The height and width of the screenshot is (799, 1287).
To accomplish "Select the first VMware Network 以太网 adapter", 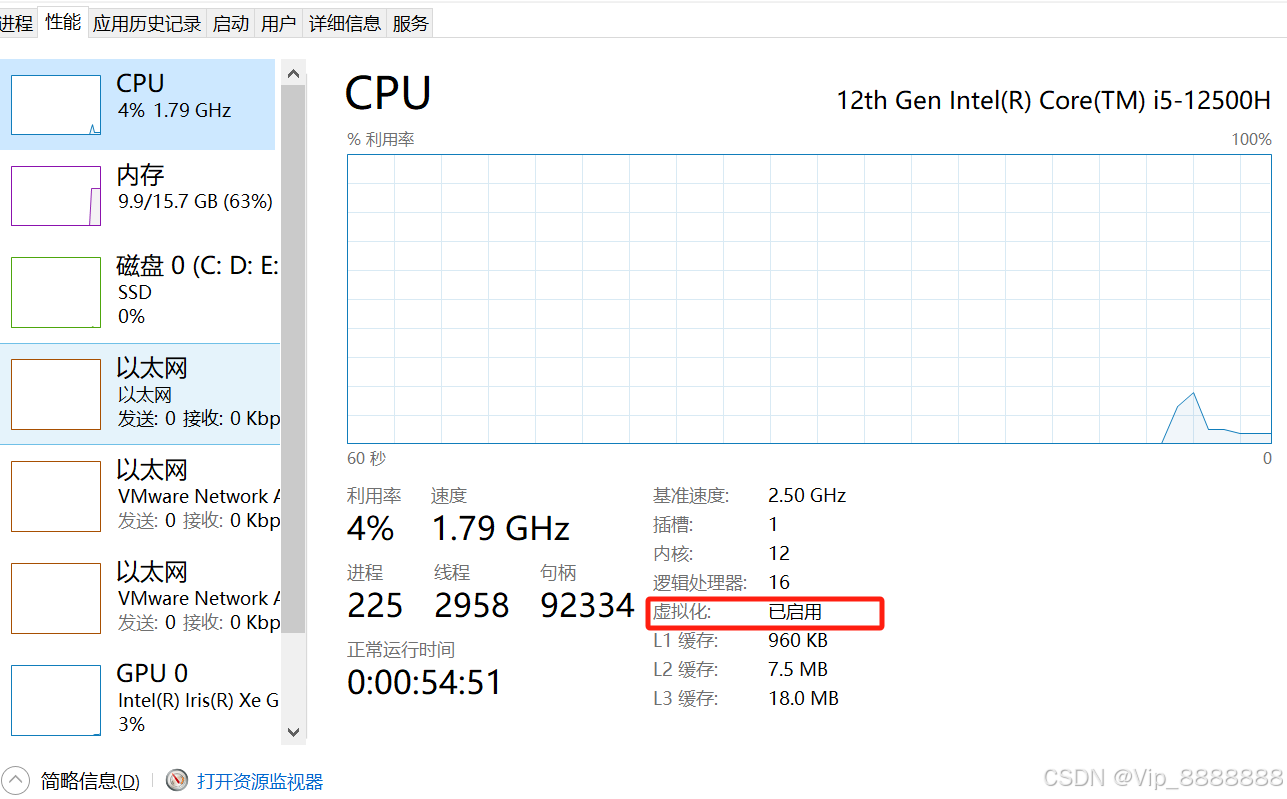I will pyautogui.click(x=140, y=496).
